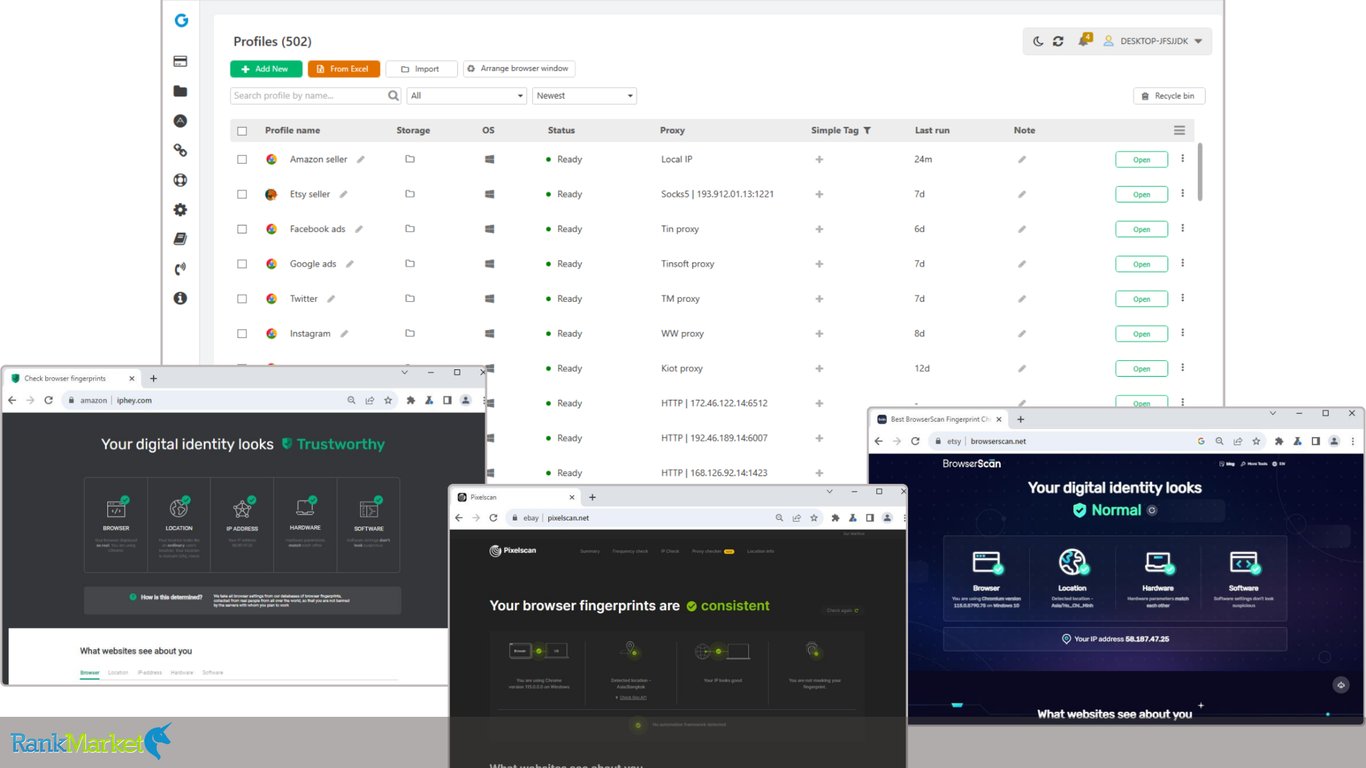This screenshot has width=1366, height=768.
Task: Click the scroll-to-top button on BrowserScan page
Action: [1340, 684]
